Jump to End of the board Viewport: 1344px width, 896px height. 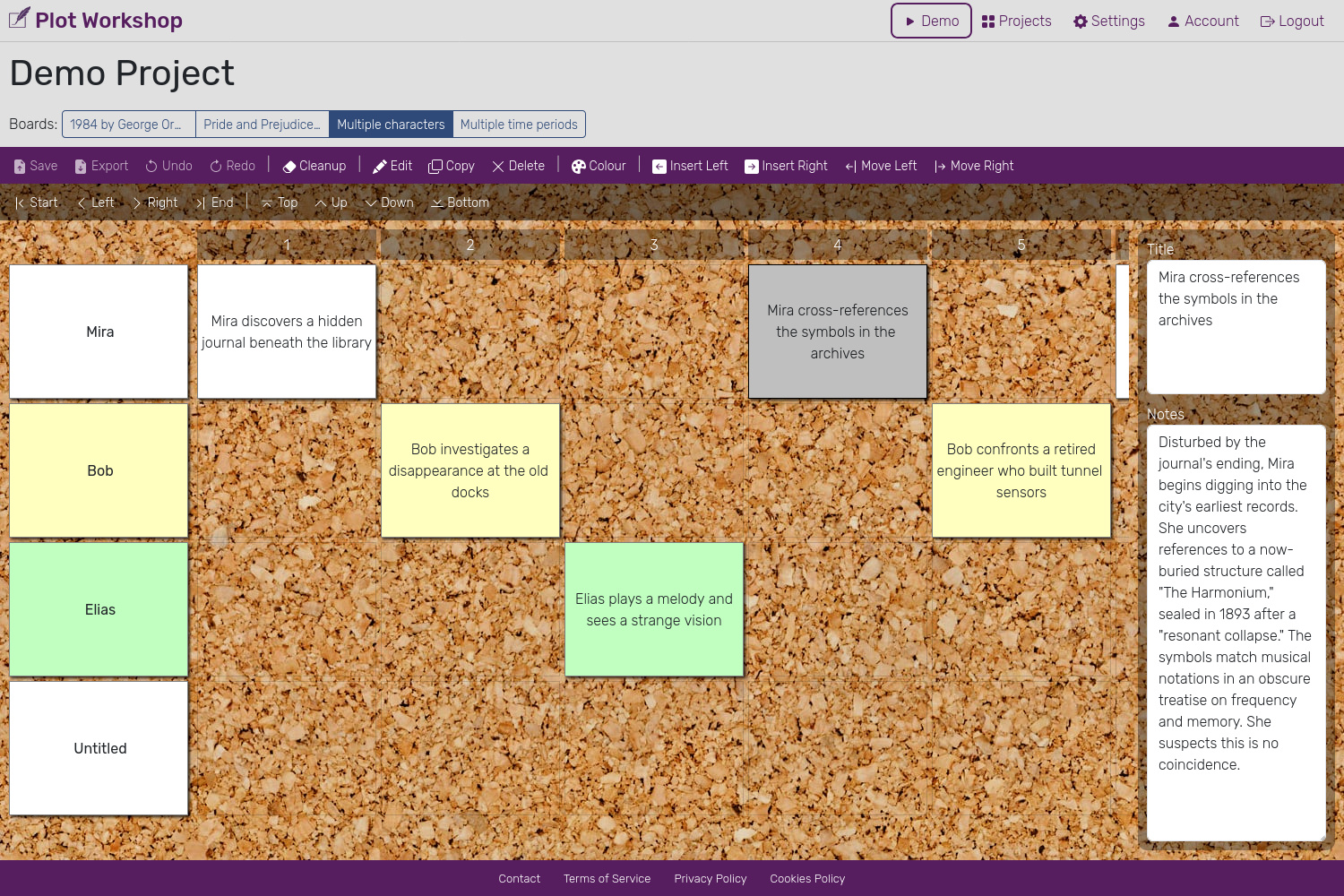214,202
